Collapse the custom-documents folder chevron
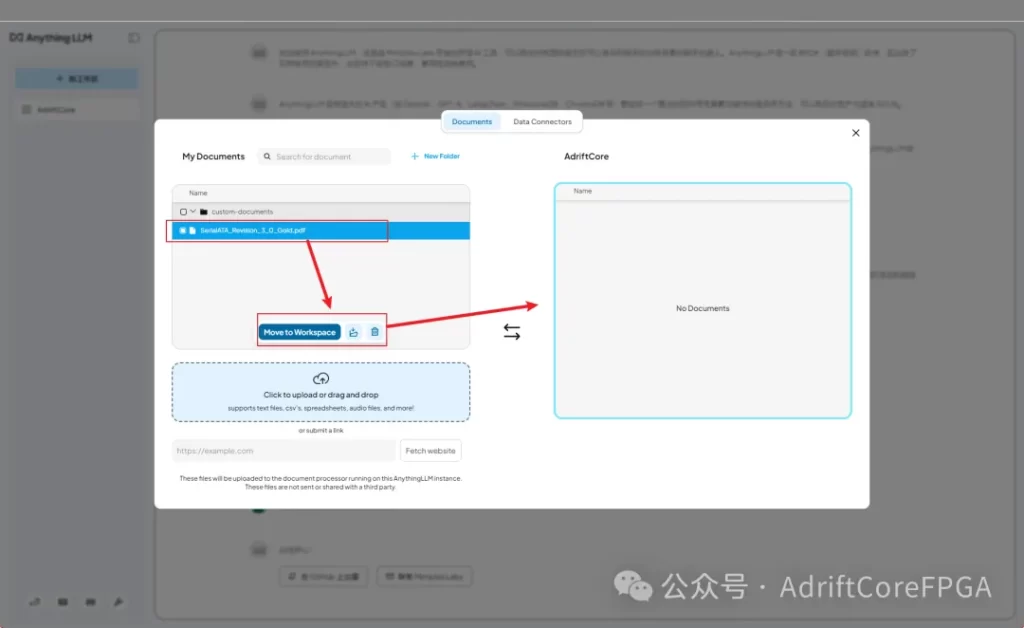The height and width of the screenshot is (628, 1024). click(x=193, y=212)
